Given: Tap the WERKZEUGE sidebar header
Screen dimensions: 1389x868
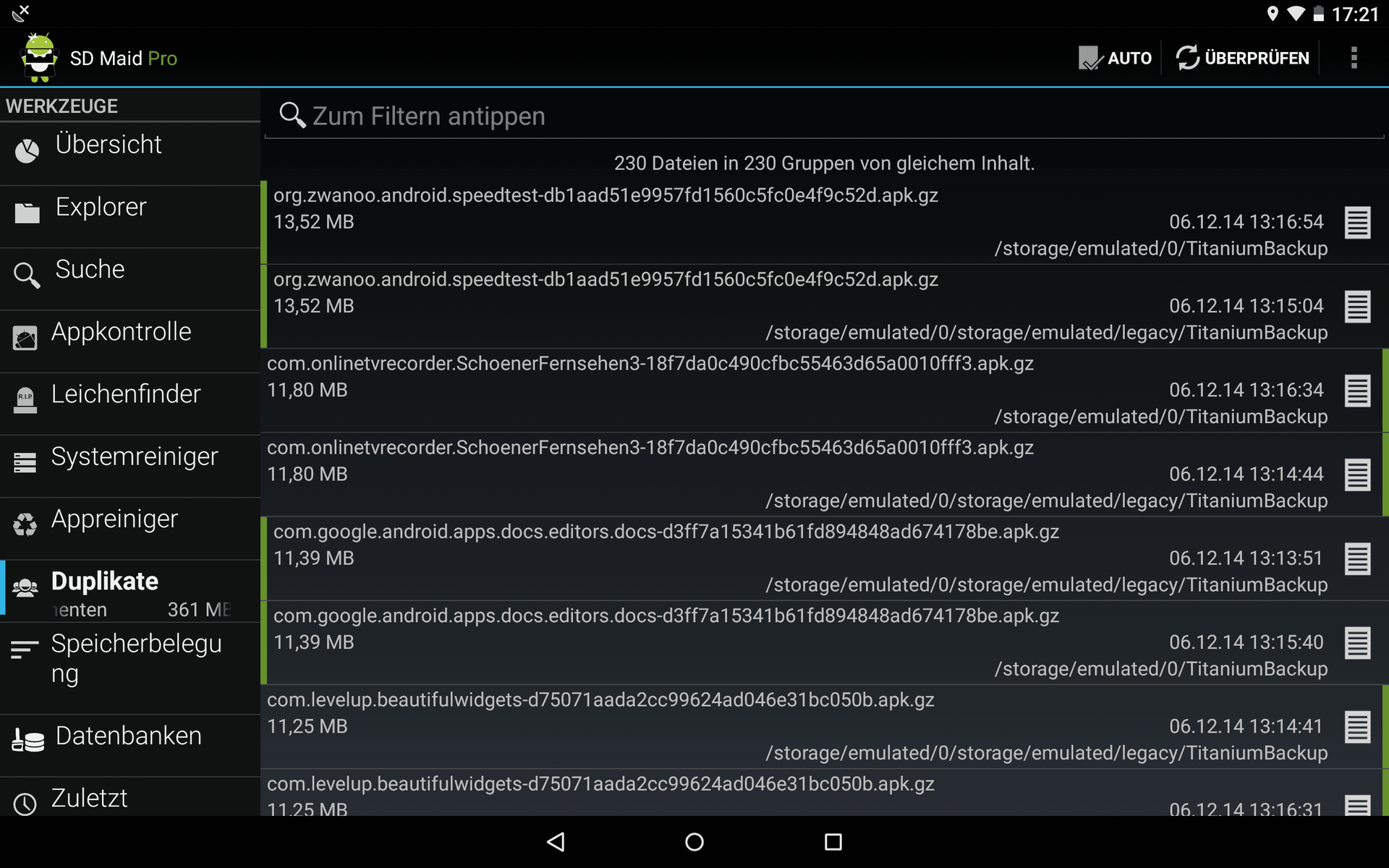Looking at the screenshot, I should coord(61,106).
